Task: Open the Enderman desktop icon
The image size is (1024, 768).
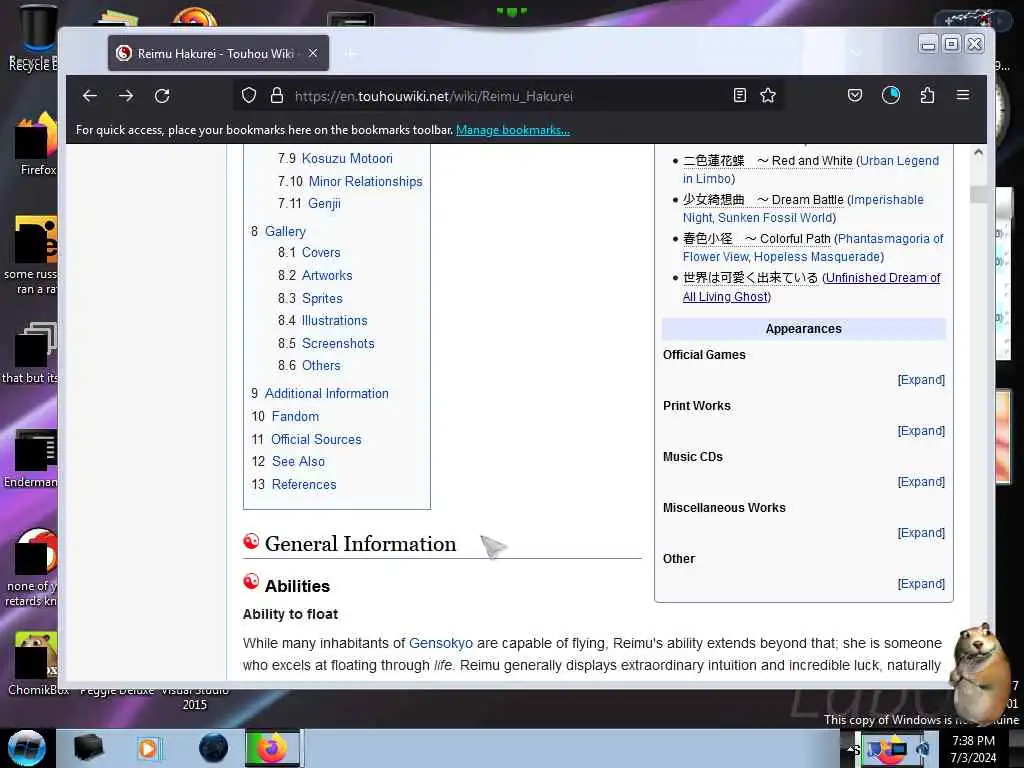Action: tap(31, 459)
